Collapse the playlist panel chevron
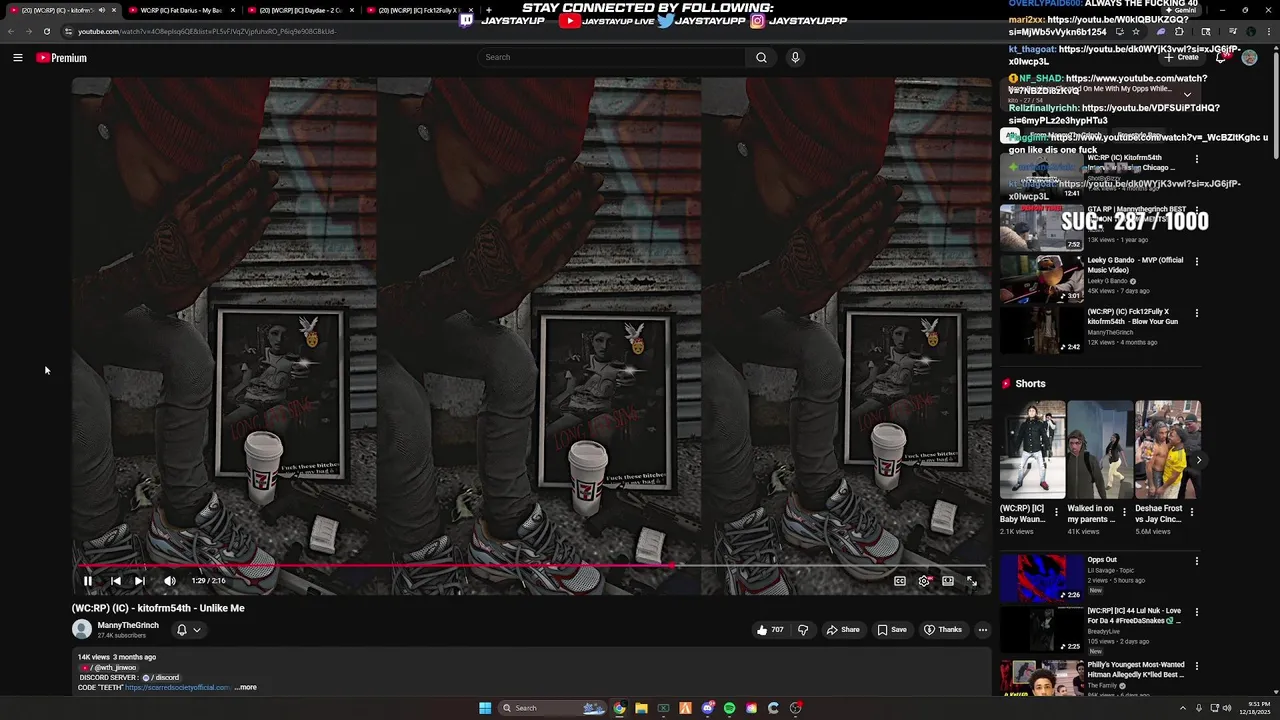The image size is (1280, 720). point(1187,94)
